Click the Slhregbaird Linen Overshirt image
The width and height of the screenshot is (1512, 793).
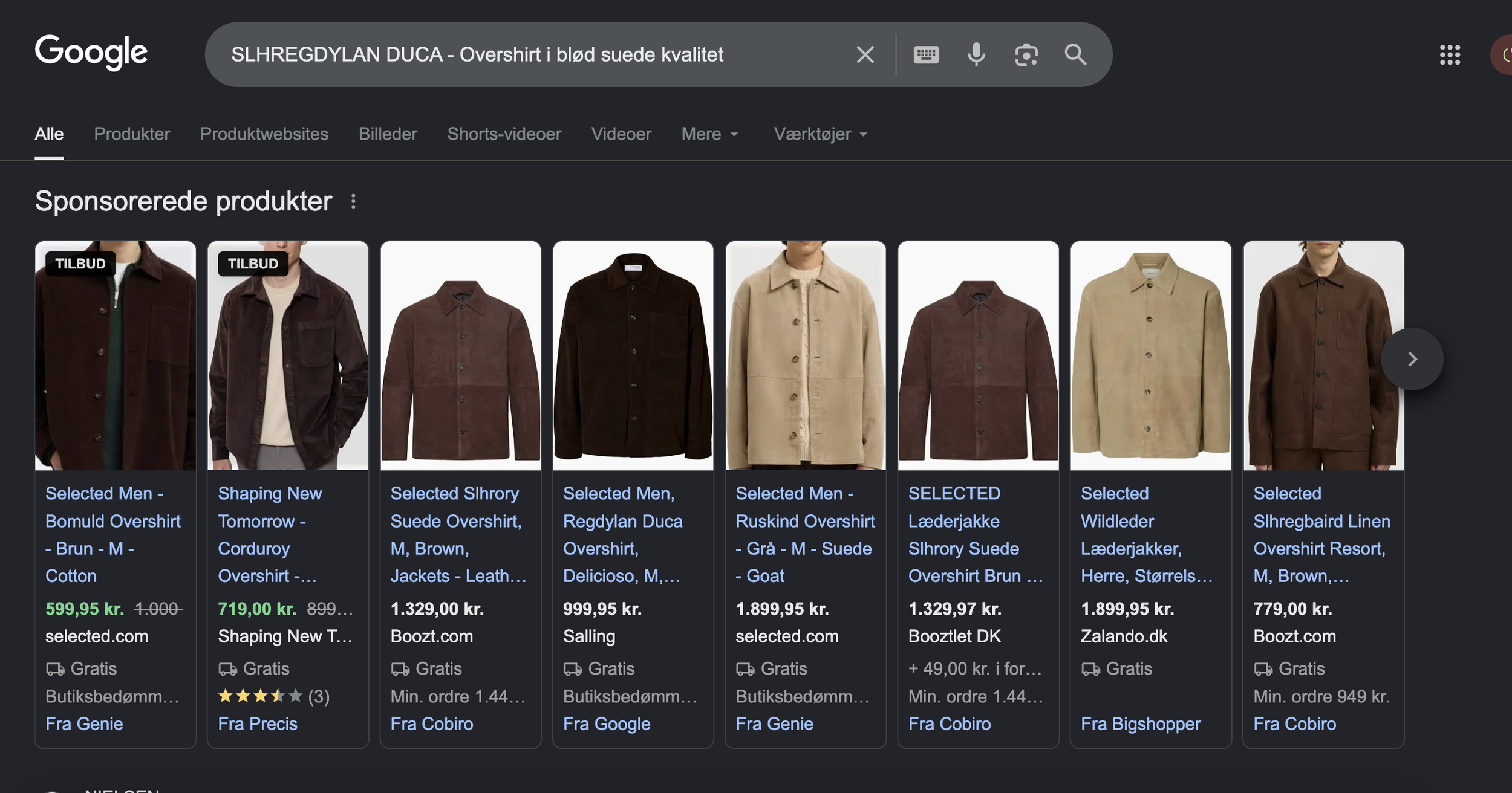(x=1323, y=356)
